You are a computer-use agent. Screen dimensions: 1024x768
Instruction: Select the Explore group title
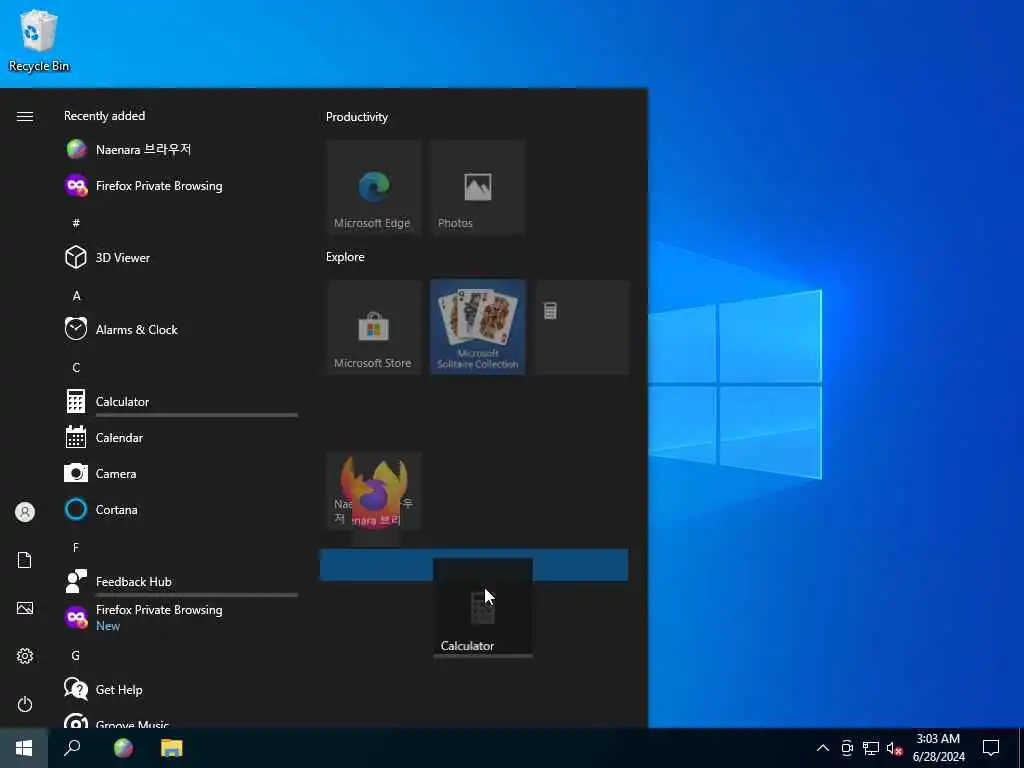pyautogui.click(x=345, y=257)
